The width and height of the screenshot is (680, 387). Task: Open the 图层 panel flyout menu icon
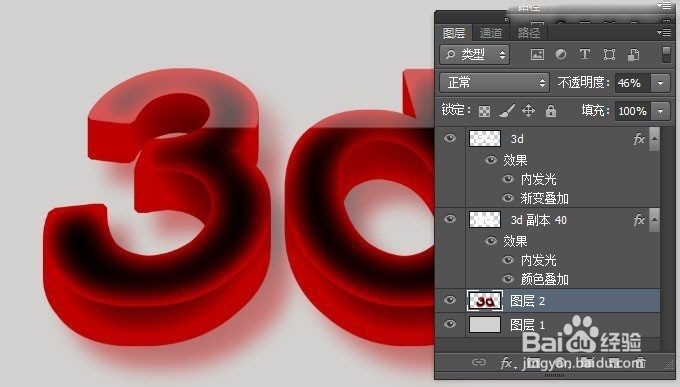664,33
